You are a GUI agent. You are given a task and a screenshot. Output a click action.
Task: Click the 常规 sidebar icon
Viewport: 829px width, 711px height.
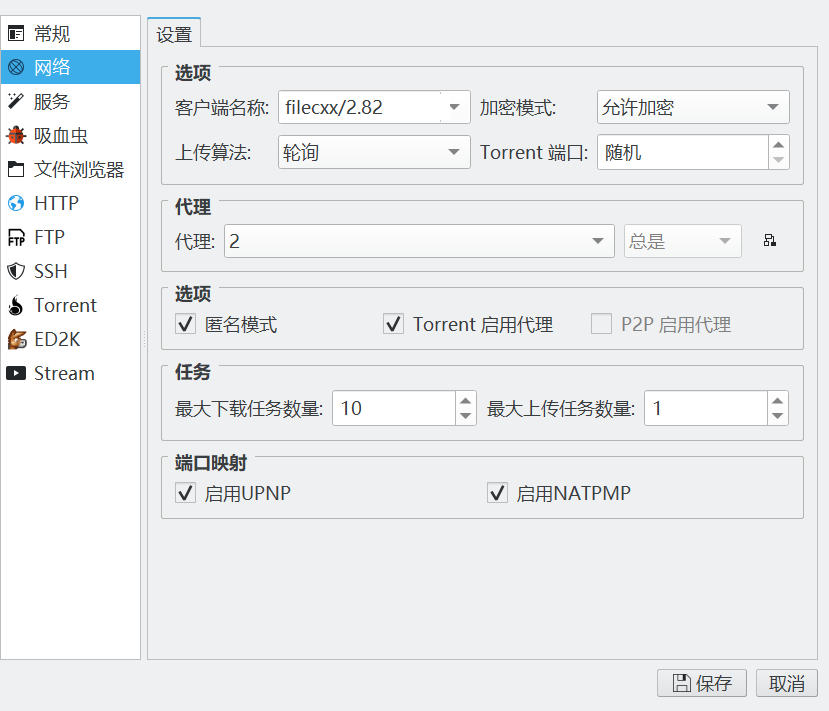coord(16,34)
